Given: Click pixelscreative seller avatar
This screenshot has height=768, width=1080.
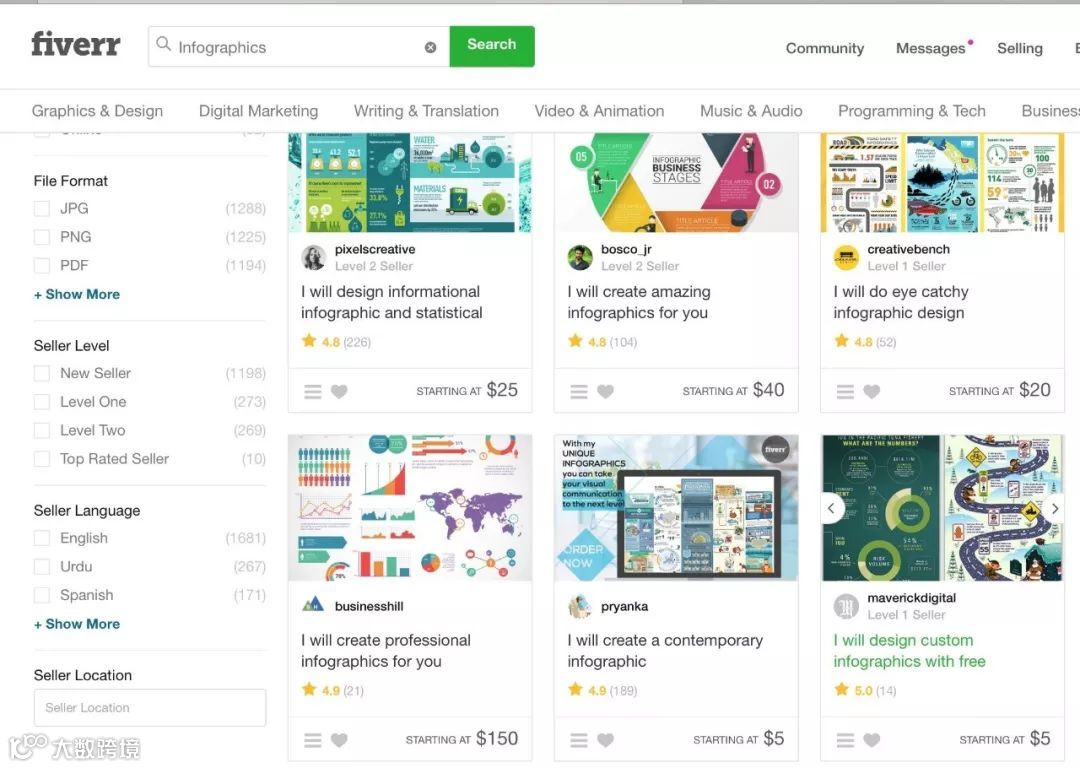Looking at the screenshot, I should coord(313,258).
